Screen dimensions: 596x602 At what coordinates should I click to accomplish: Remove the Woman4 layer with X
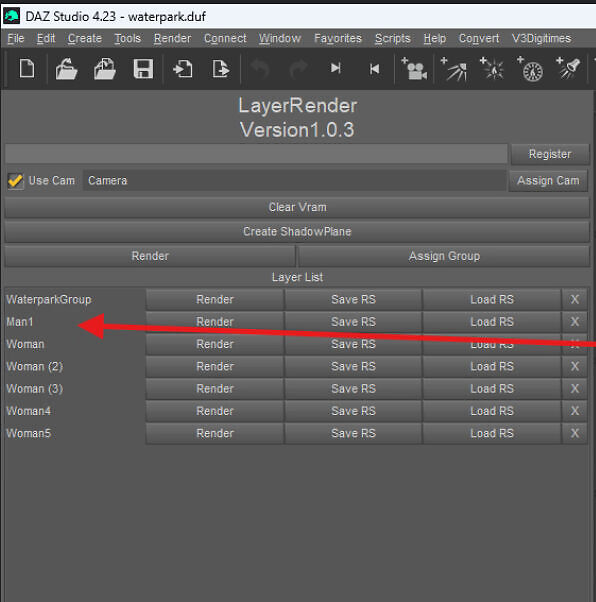pyautogui.click(x=574, y=411)
